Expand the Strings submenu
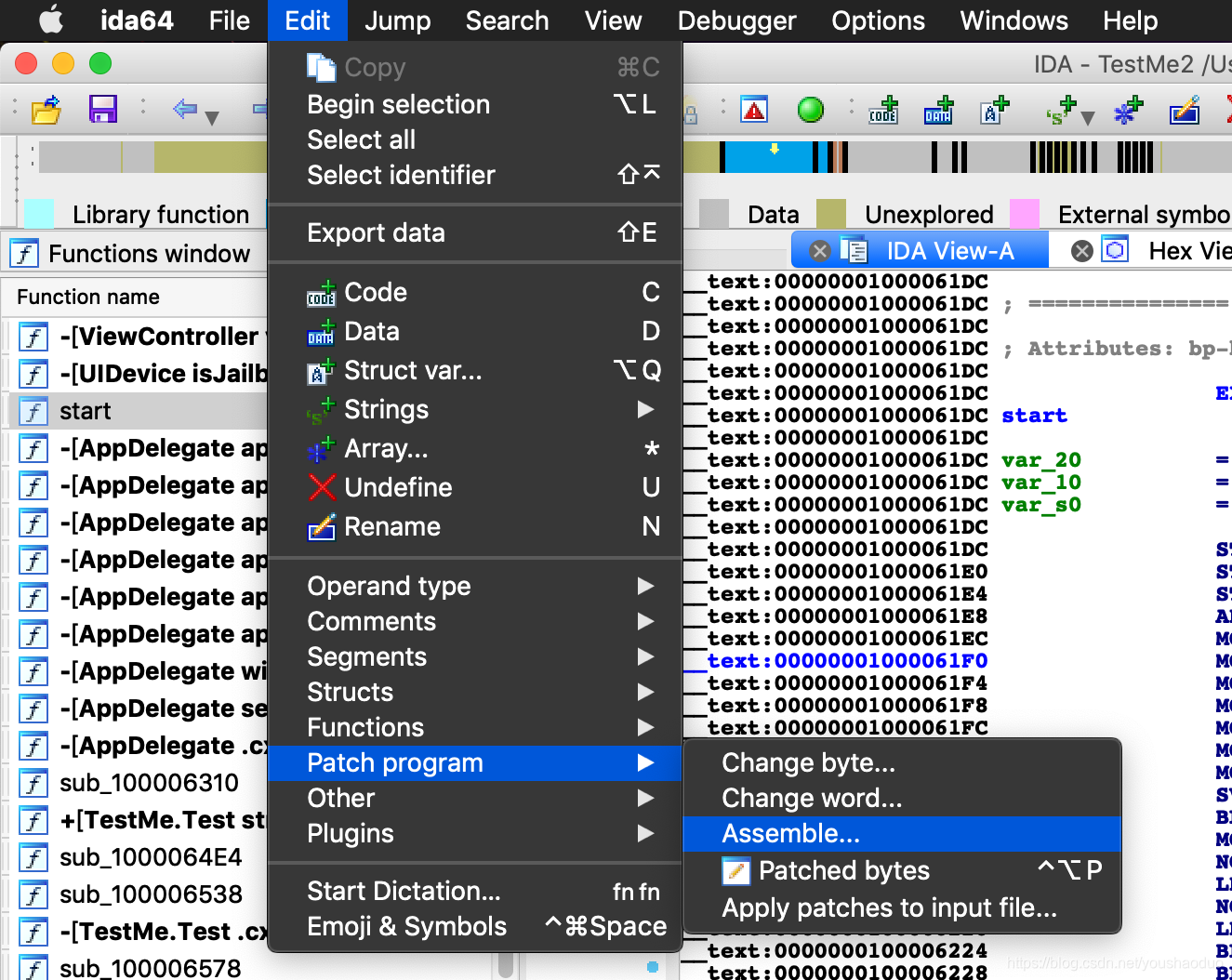 pos(646,409)
